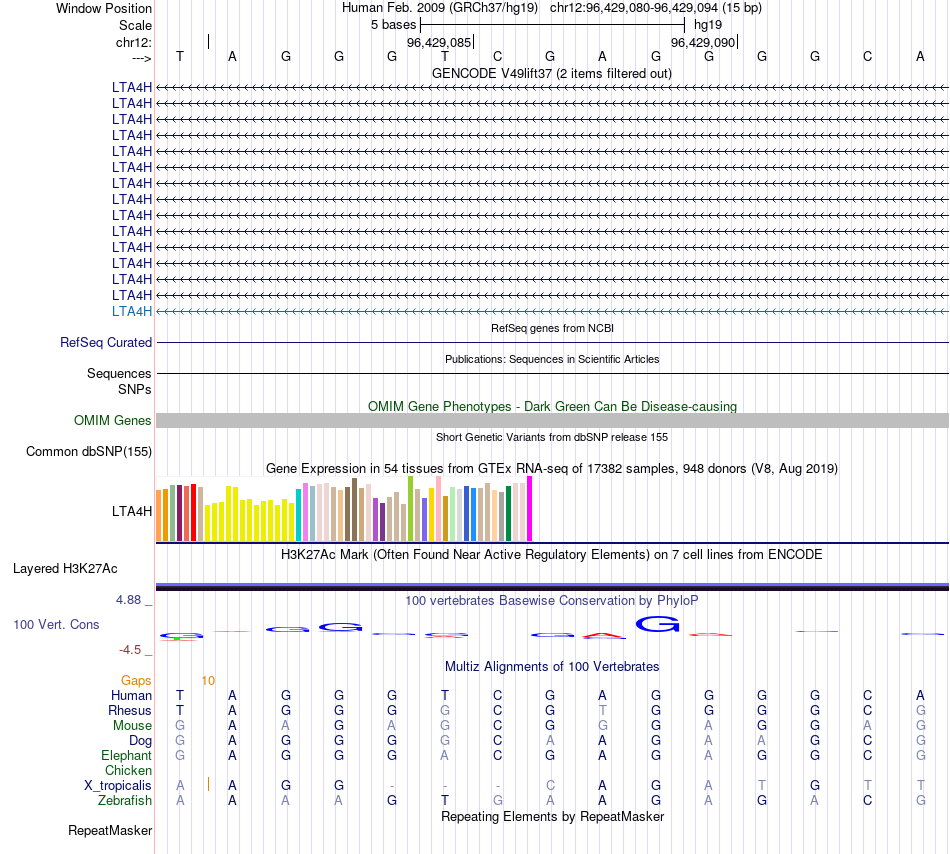Select the X_tropicalis alignment row label
Viewport: 950px width, 854px height.
click(118, 786)
